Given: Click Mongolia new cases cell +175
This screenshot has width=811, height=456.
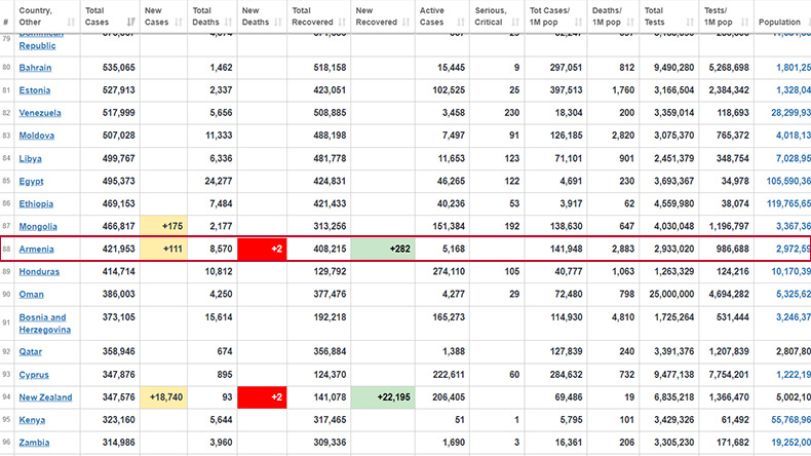Looking at the screenshot, I should (163, 226).
